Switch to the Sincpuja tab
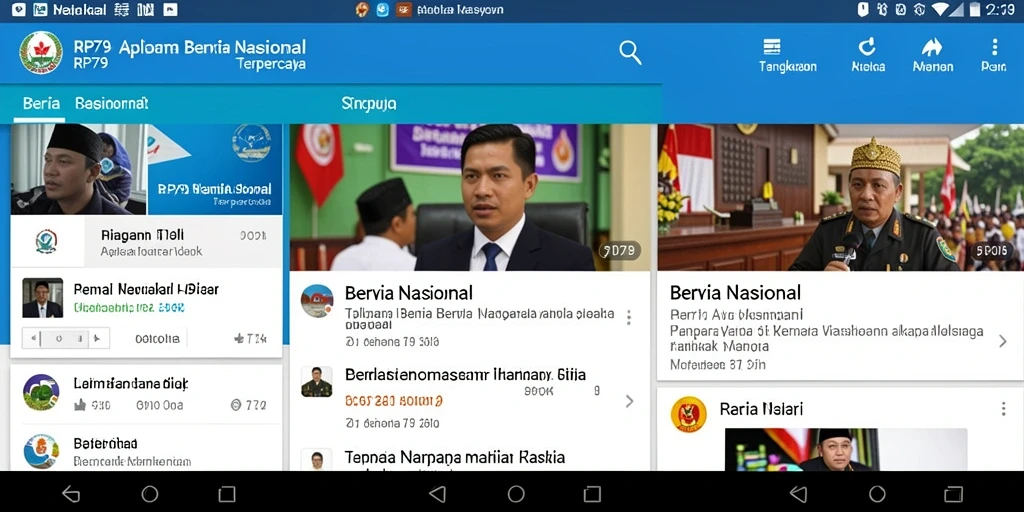 368,104
